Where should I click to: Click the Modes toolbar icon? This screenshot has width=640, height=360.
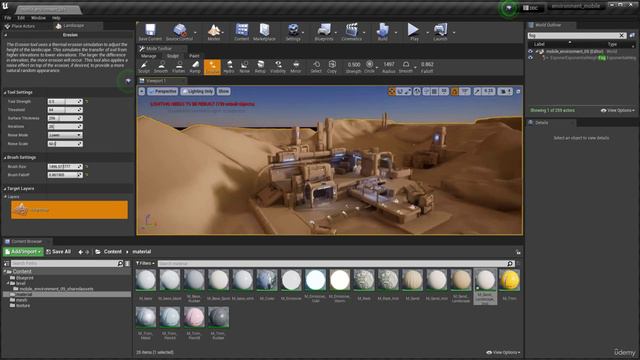(214, 32)
